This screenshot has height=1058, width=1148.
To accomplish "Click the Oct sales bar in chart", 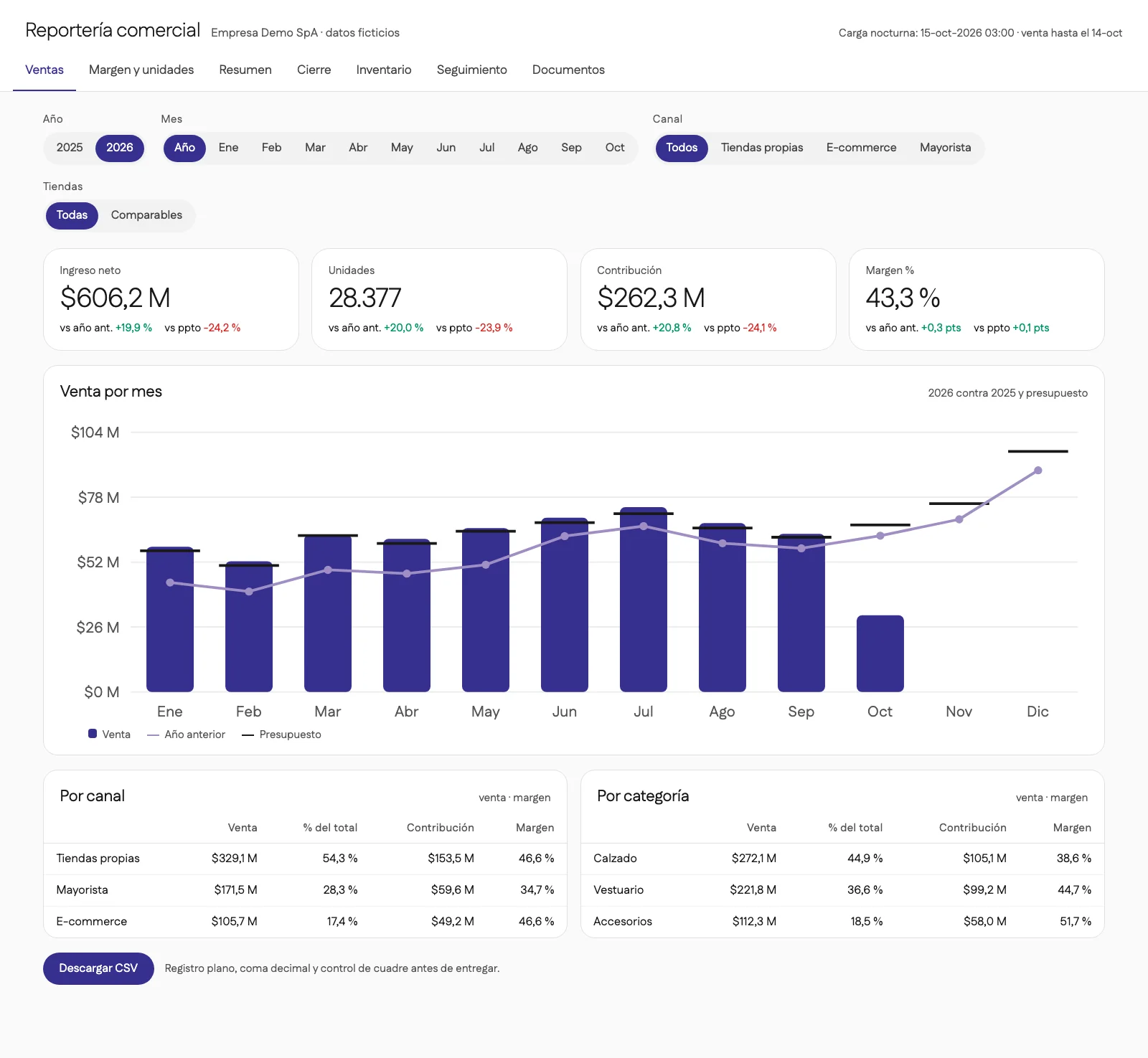I will tap(880, 653).
